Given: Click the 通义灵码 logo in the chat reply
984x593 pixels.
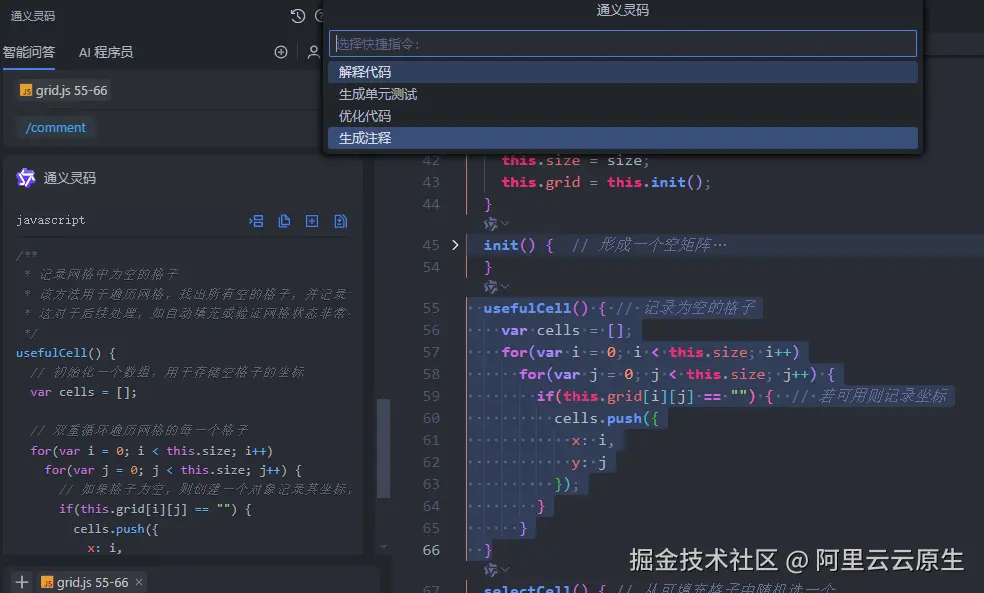Looking at the screenshot, I should click(x=26, y=178).
